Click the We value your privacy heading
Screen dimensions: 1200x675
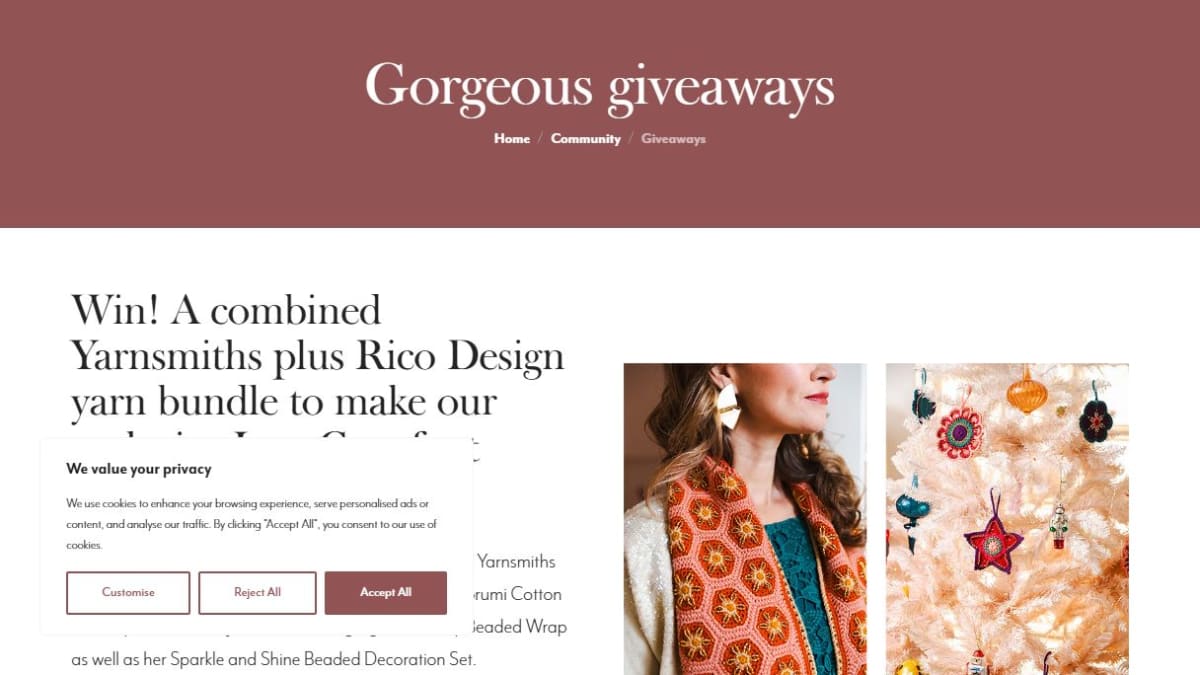pos(139,468)
